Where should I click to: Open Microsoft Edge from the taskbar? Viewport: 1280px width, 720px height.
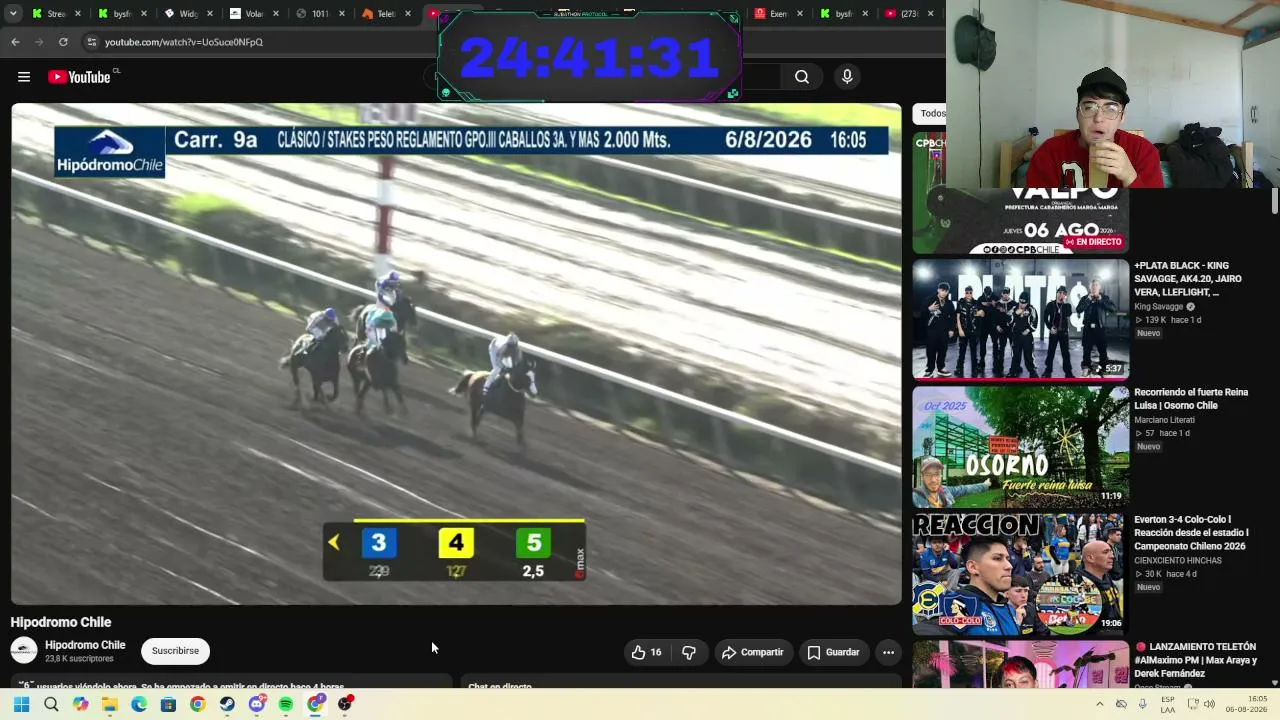click(139, 704)
